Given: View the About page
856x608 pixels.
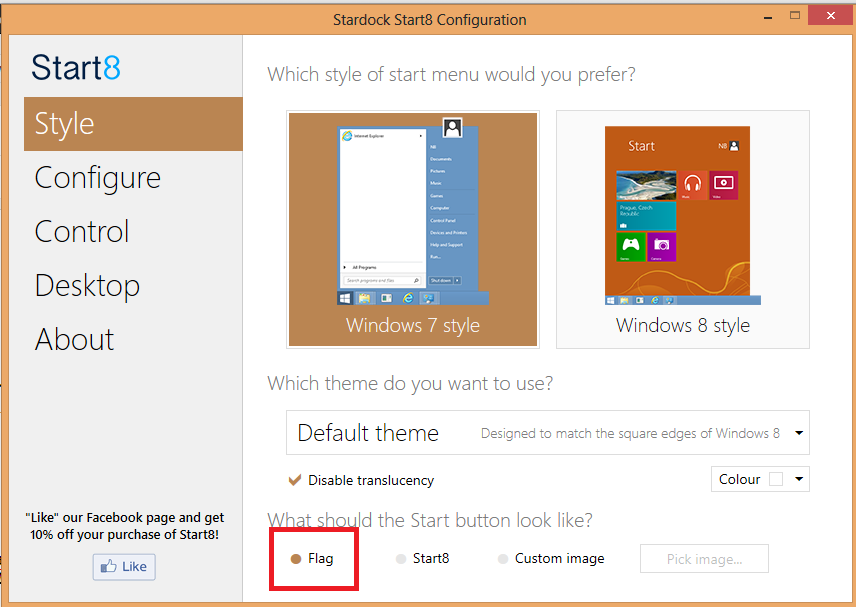Looking at the screenshot, I should point(74,339).
